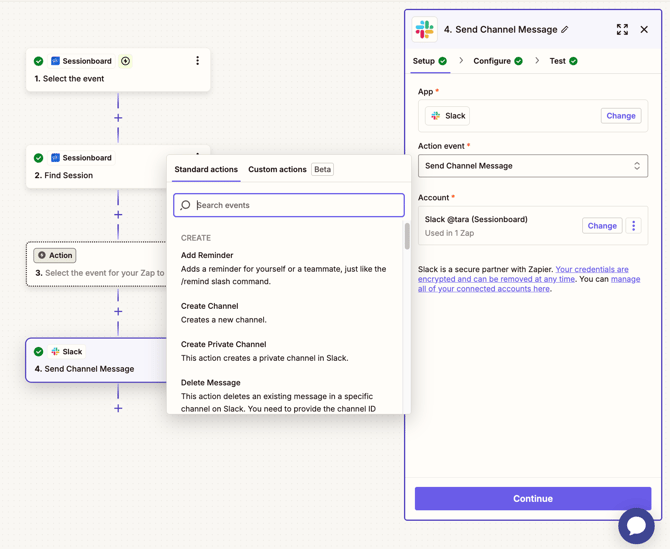The height and width of the screenshot is (549, 670).
Task: Click the Setup tab green check icon
Action: click(x=443, y=61)
